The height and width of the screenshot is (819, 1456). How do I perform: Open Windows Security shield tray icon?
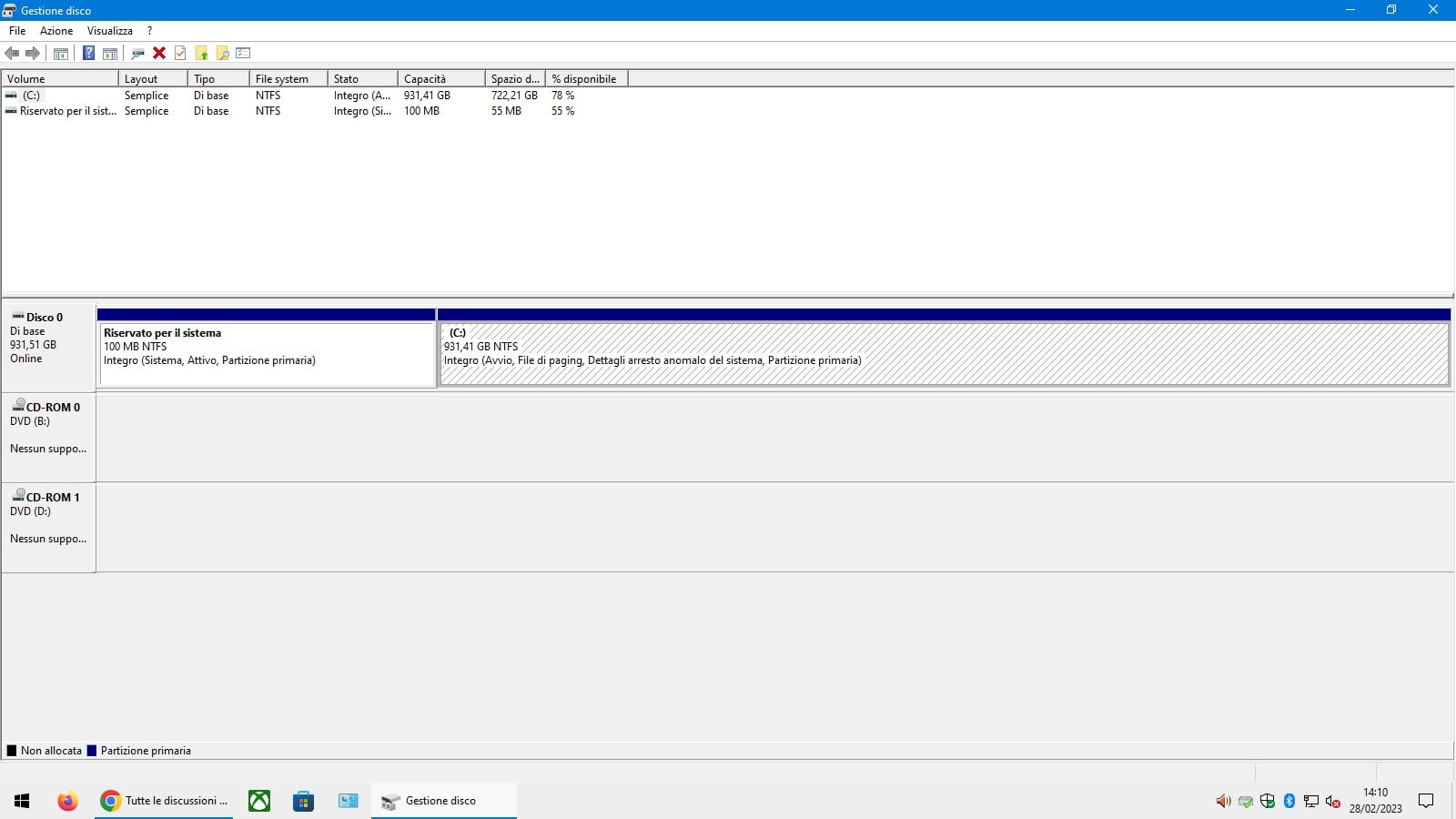pyautogui.click(x=1268, y=802)
